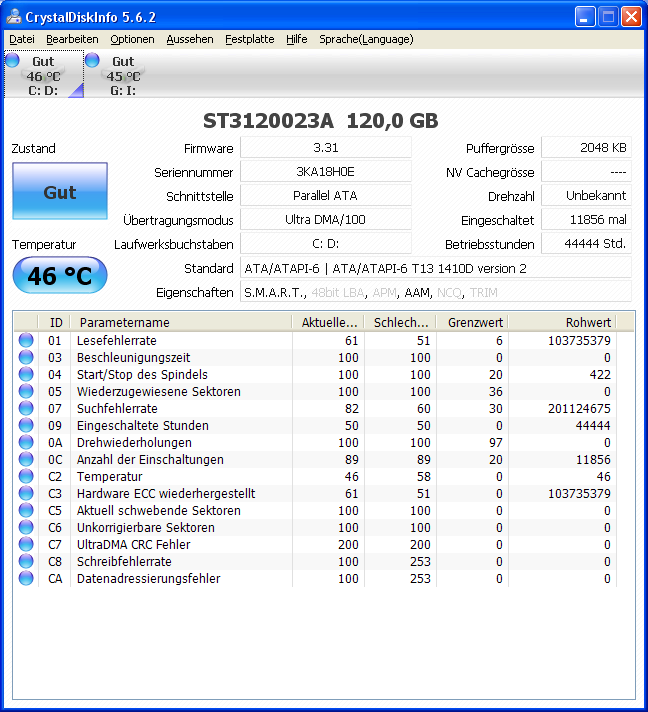
Task: Click the status orb for Temperatur row C2
Action: [x=26, y=476]
